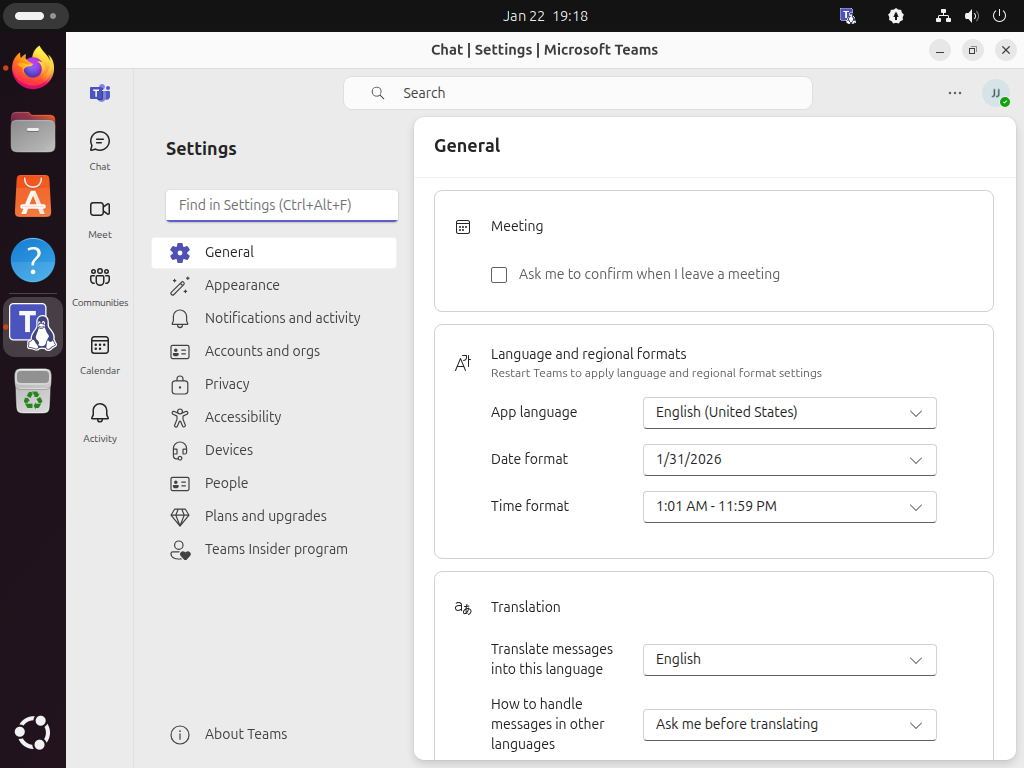
Task: Click the JJ profile avatar
Action: pyautogui.click(x=997, y=93)
